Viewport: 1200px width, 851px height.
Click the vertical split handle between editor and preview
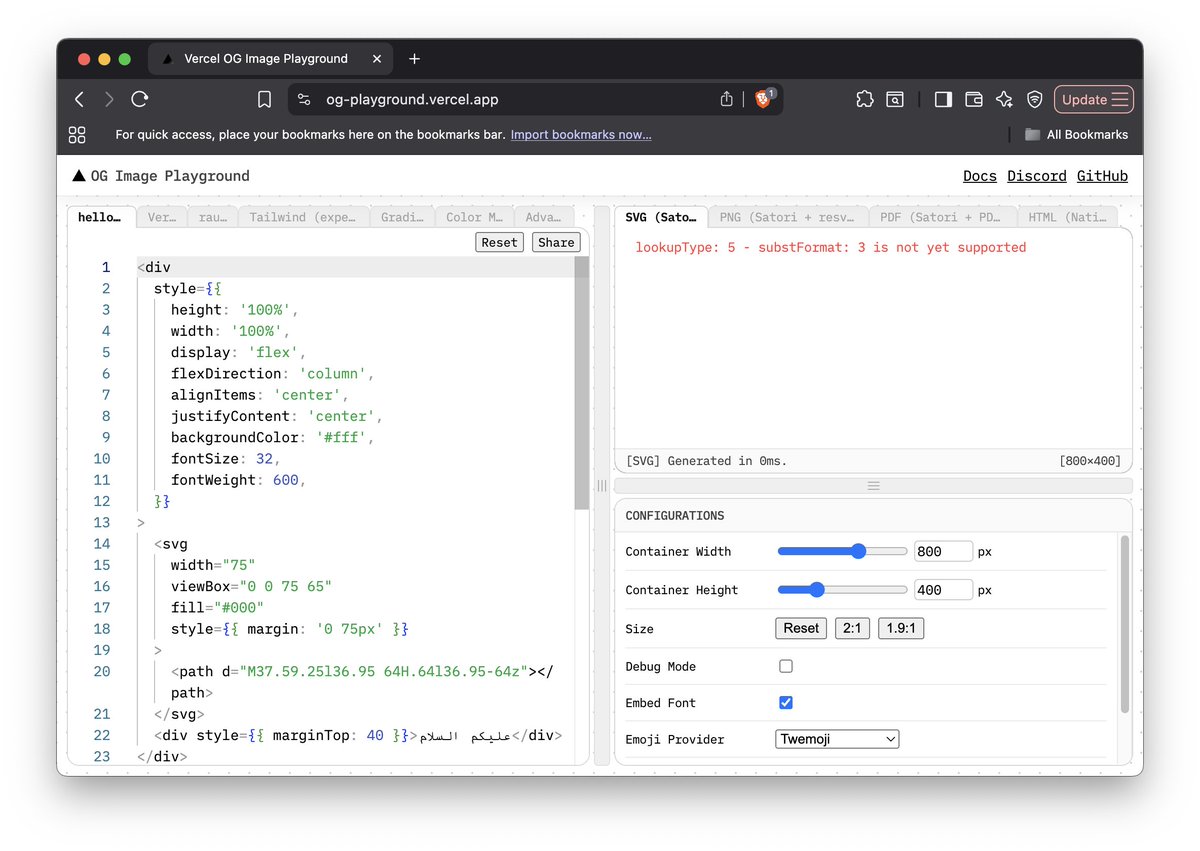click(x=602, y=485)
